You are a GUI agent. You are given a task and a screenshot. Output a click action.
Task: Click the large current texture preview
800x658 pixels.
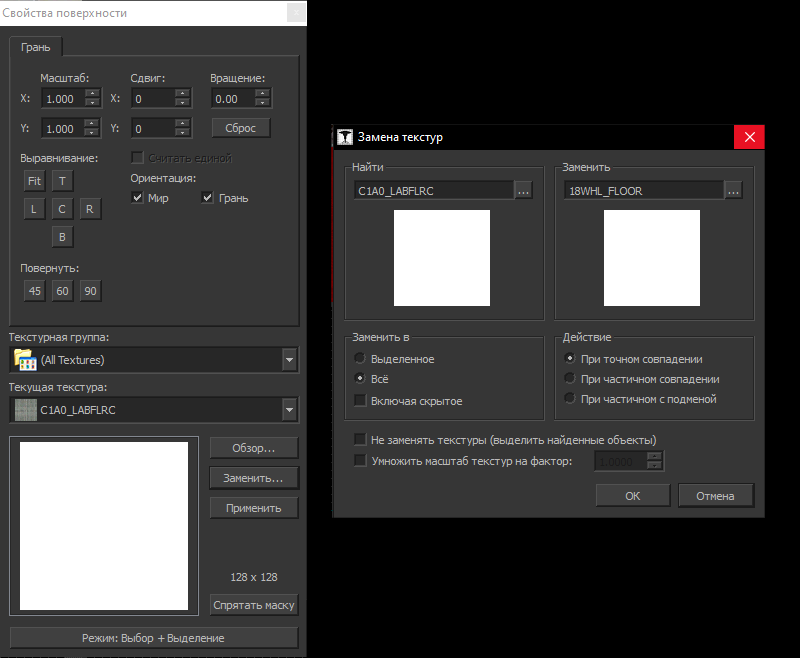click(x=104, y=526)
